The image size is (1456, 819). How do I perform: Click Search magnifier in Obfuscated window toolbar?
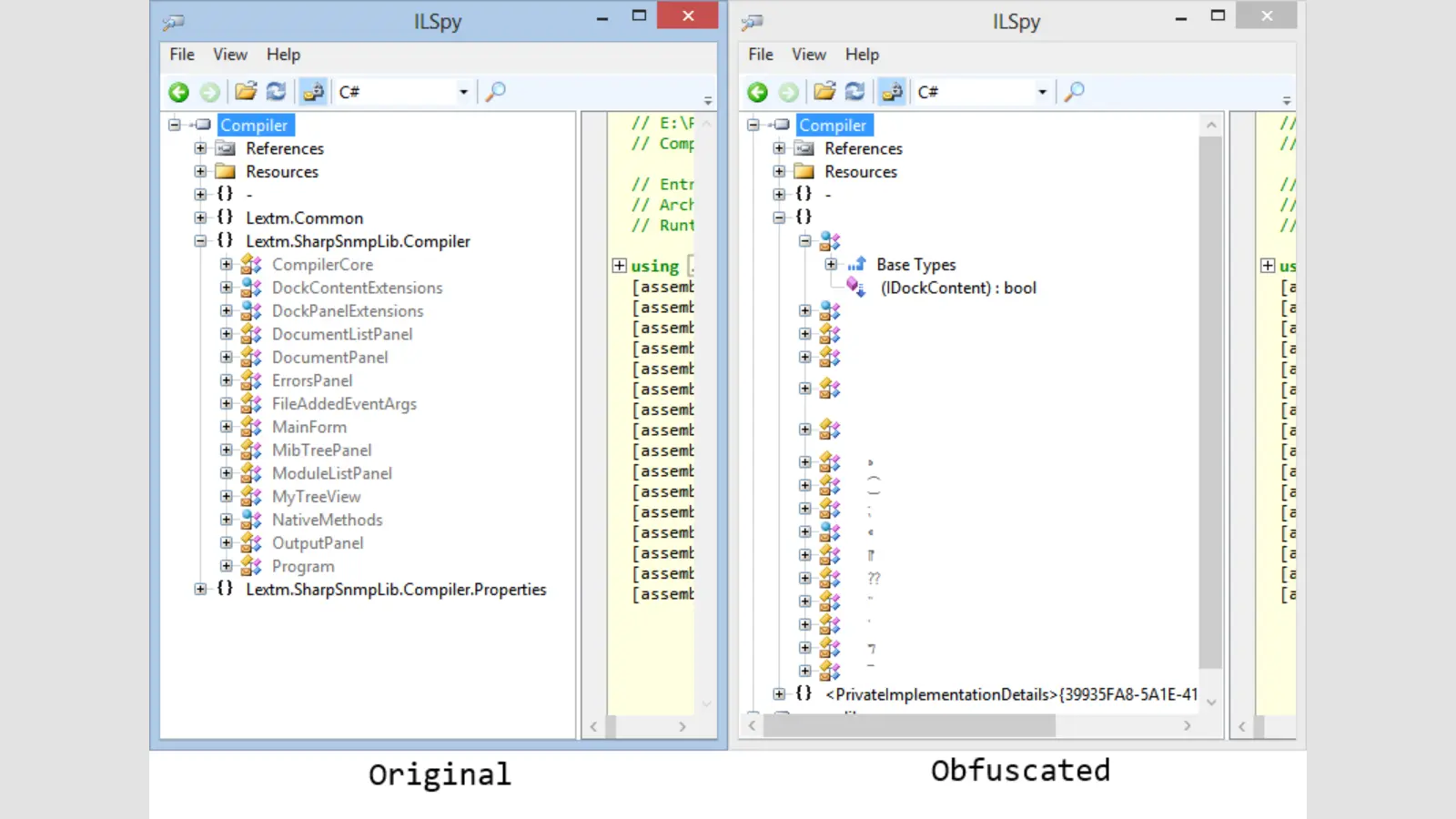point(1075,92)
